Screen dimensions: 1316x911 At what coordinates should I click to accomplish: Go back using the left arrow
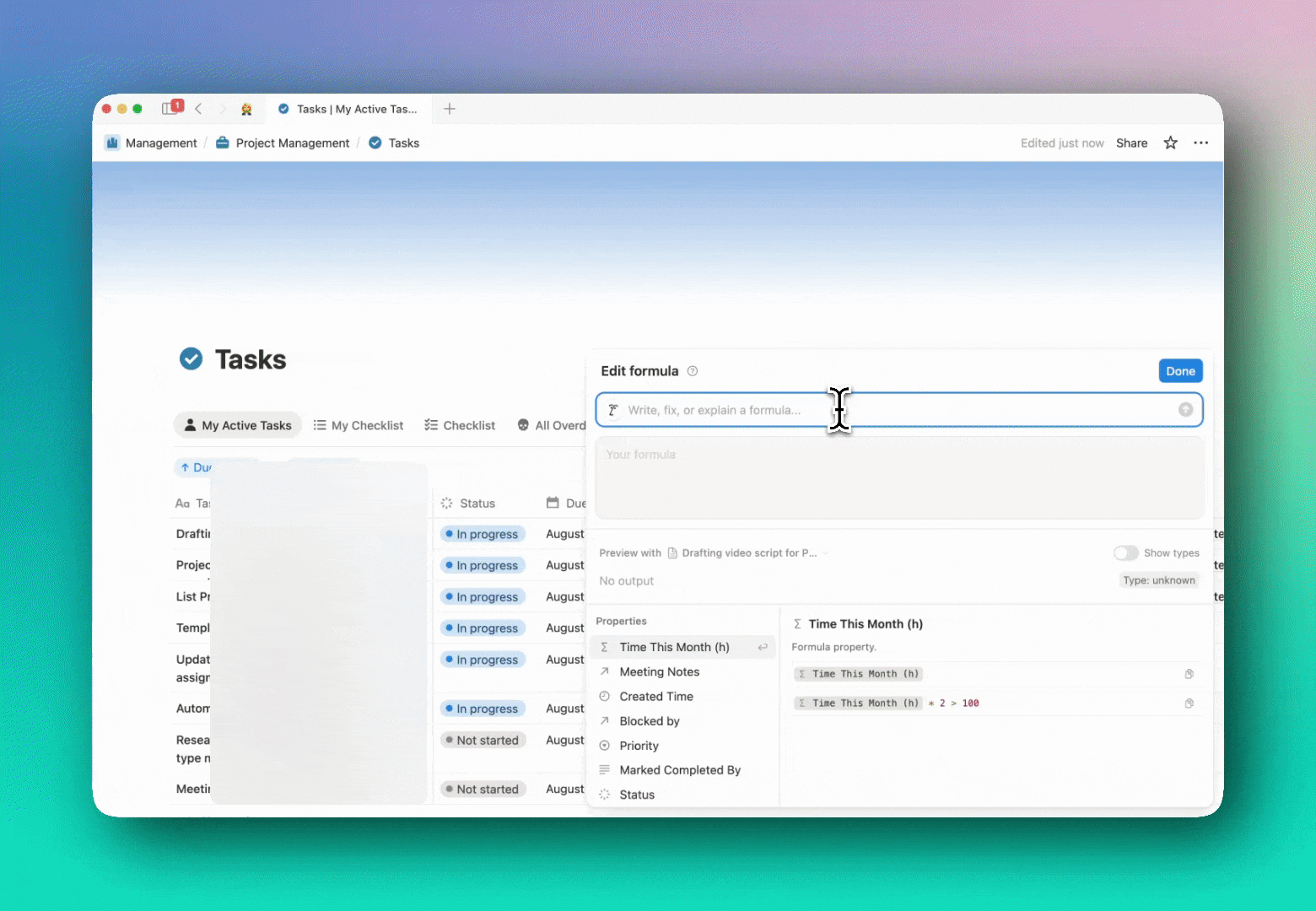coord(198,109)
